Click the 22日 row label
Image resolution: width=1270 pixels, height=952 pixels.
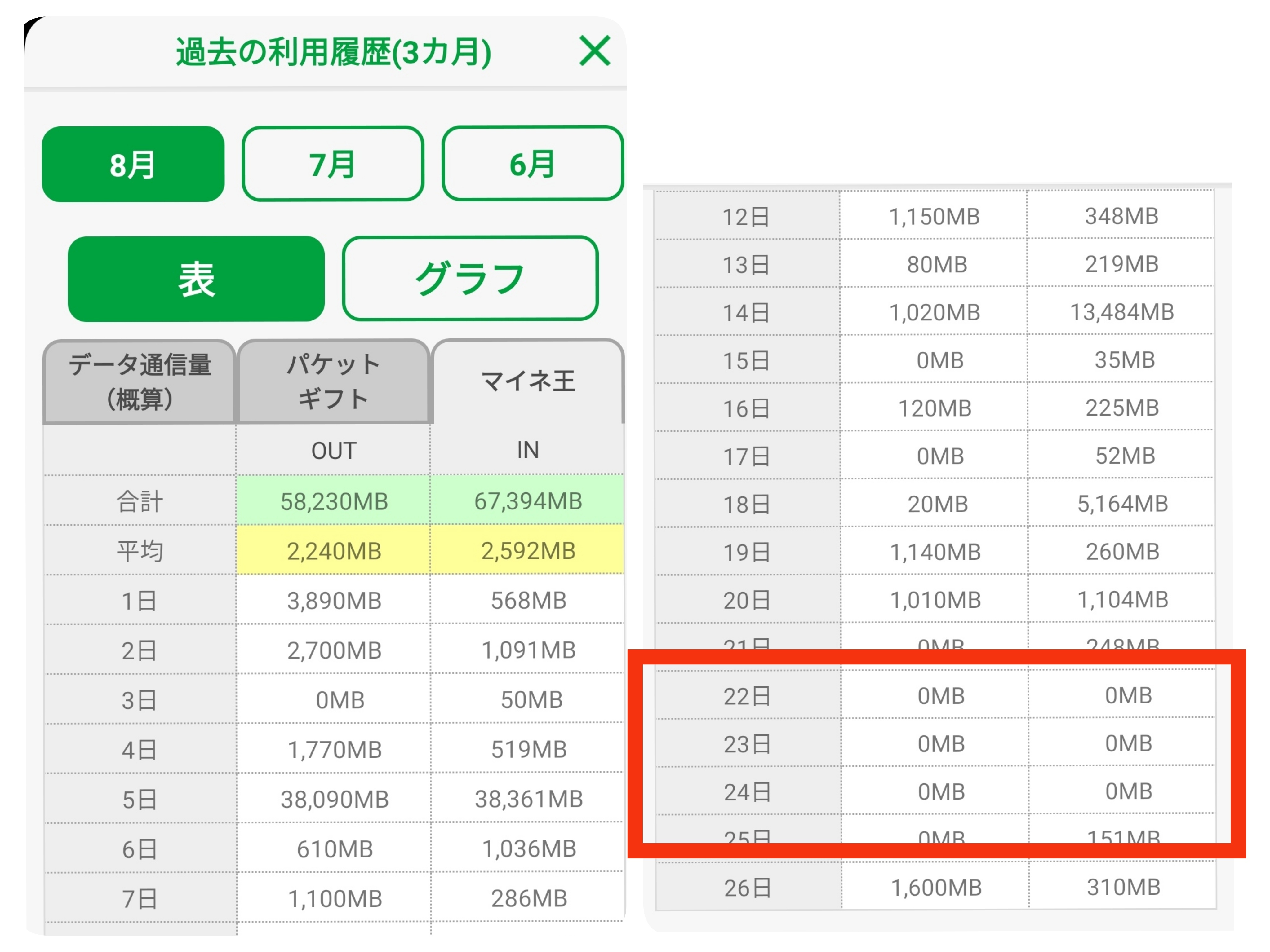(747, 696)
